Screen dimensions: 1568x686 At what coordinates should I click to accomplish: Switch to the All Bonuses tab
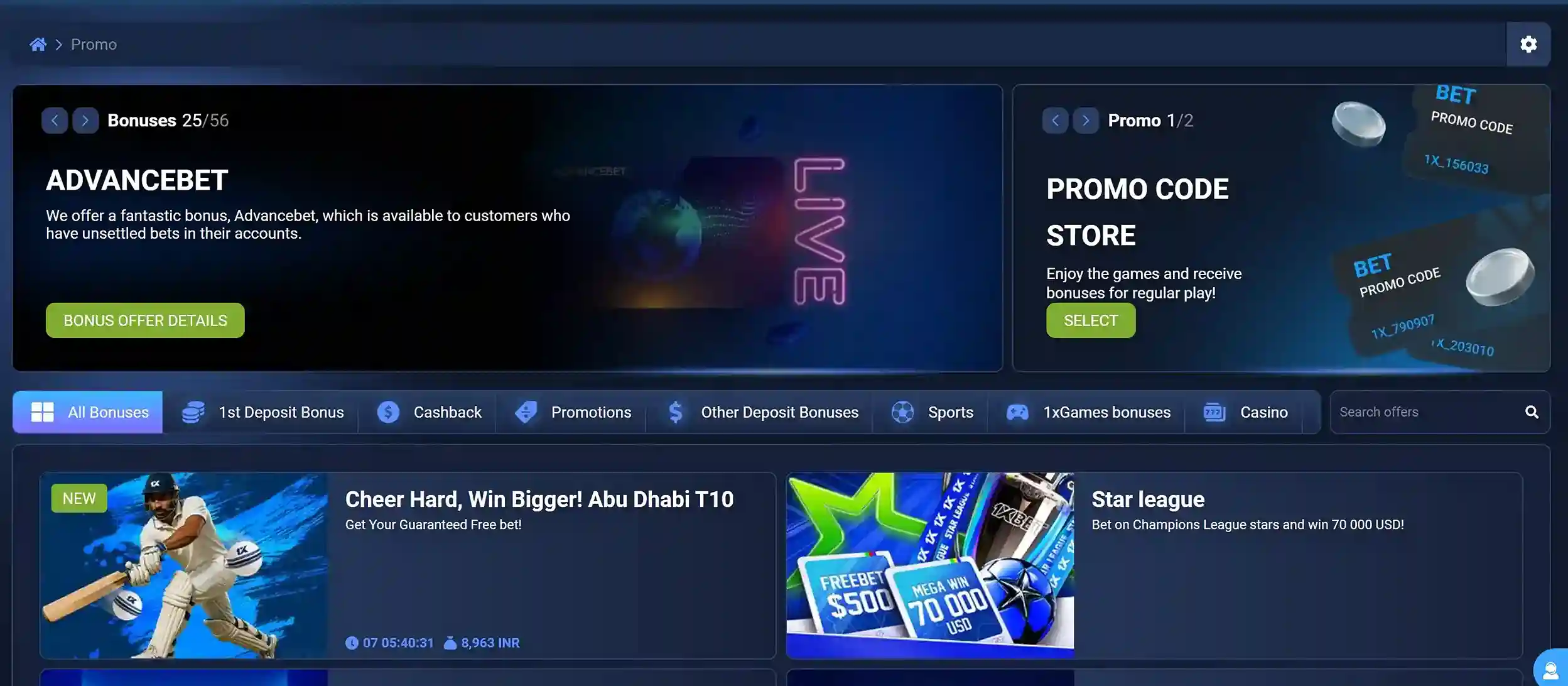(88, 412)
